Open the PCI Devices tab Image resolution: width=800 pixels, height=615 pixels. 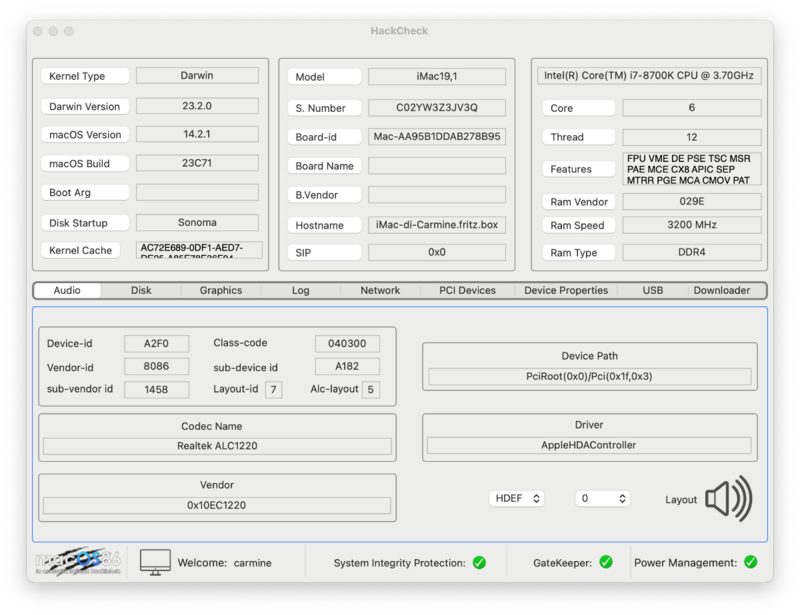click(467, 290)
